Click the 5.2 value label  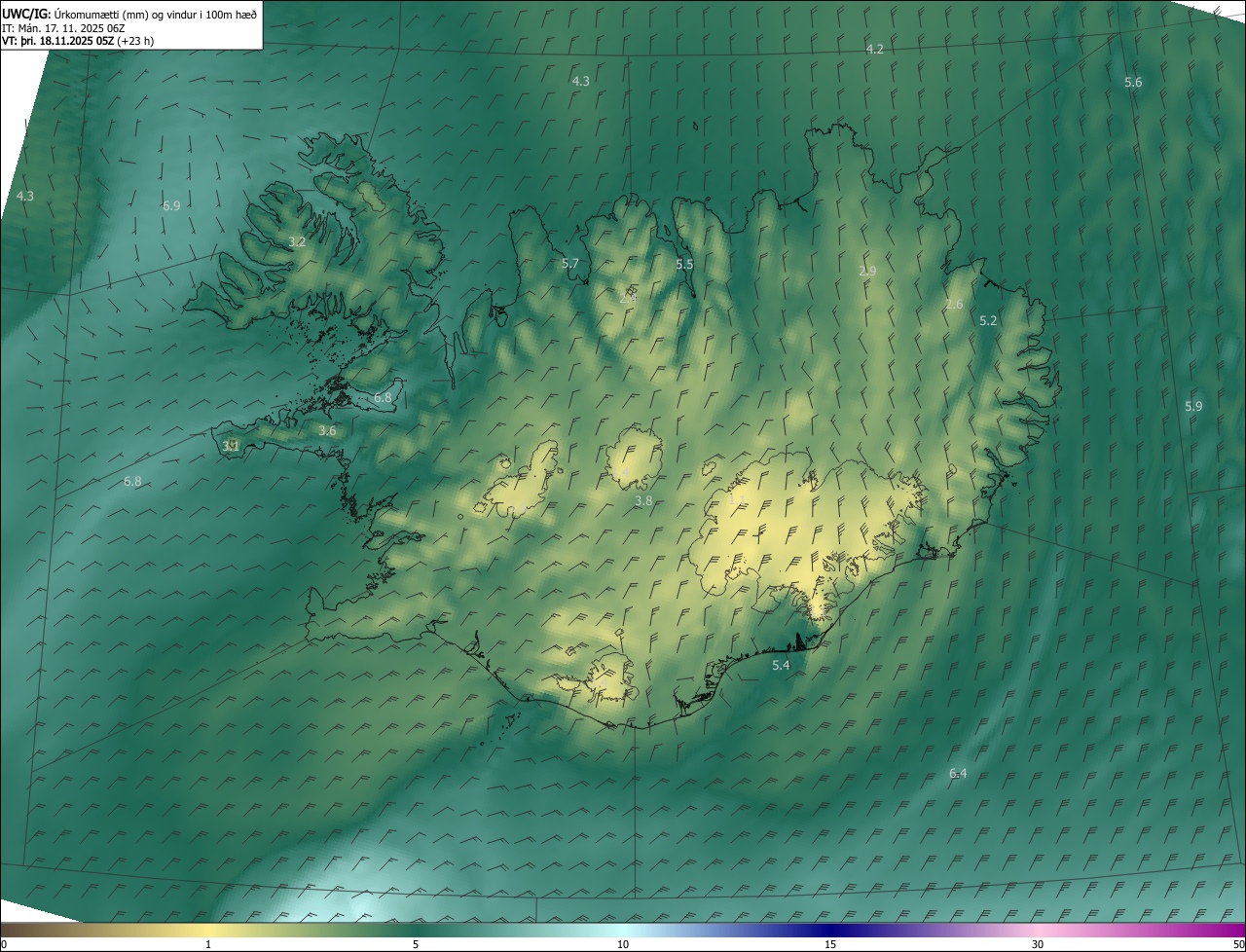click(988, 320)
